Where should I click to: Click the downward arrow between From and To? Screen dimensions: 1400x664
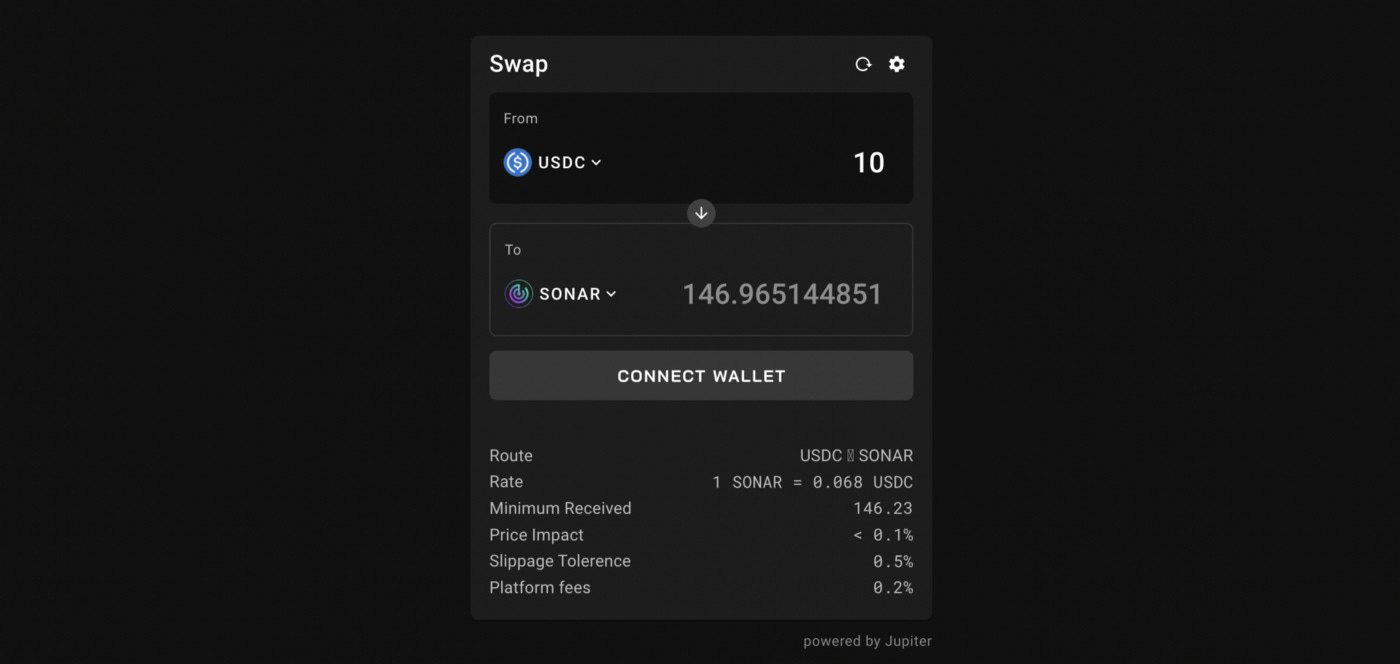(701, 213)
